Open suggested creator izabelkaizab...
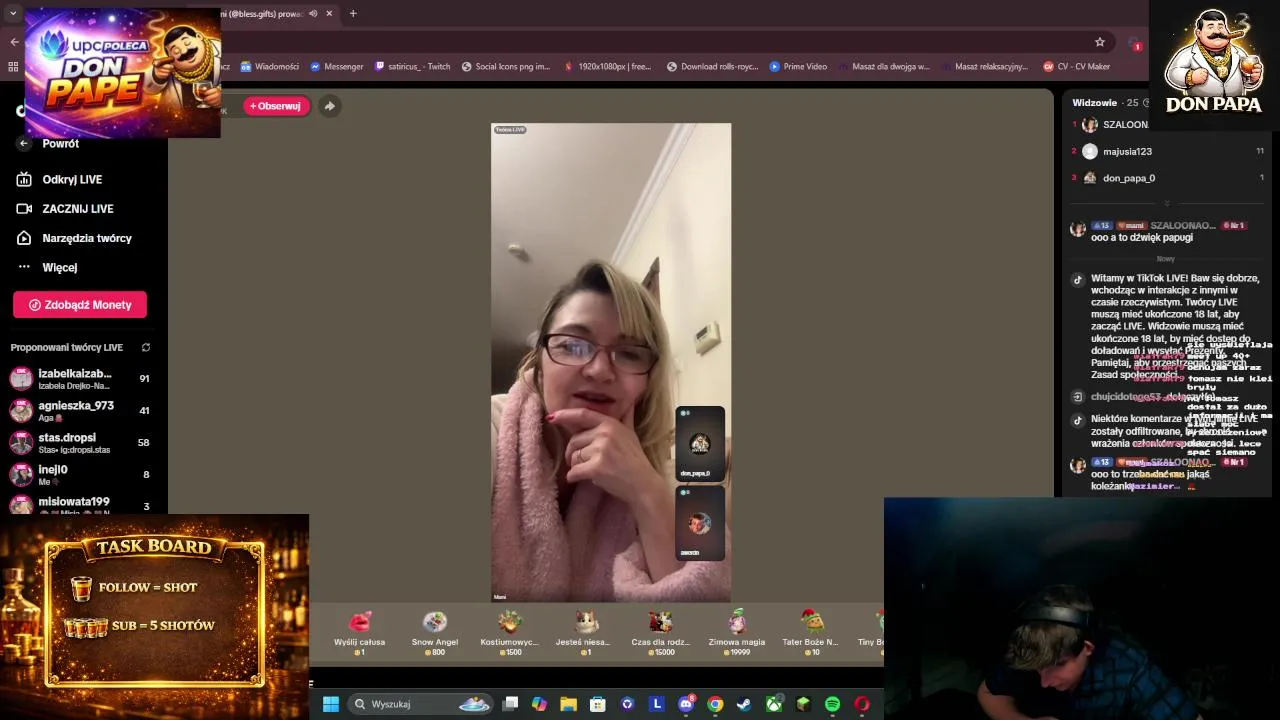This screenshot has width=1280, height=720. pos(80,379)
